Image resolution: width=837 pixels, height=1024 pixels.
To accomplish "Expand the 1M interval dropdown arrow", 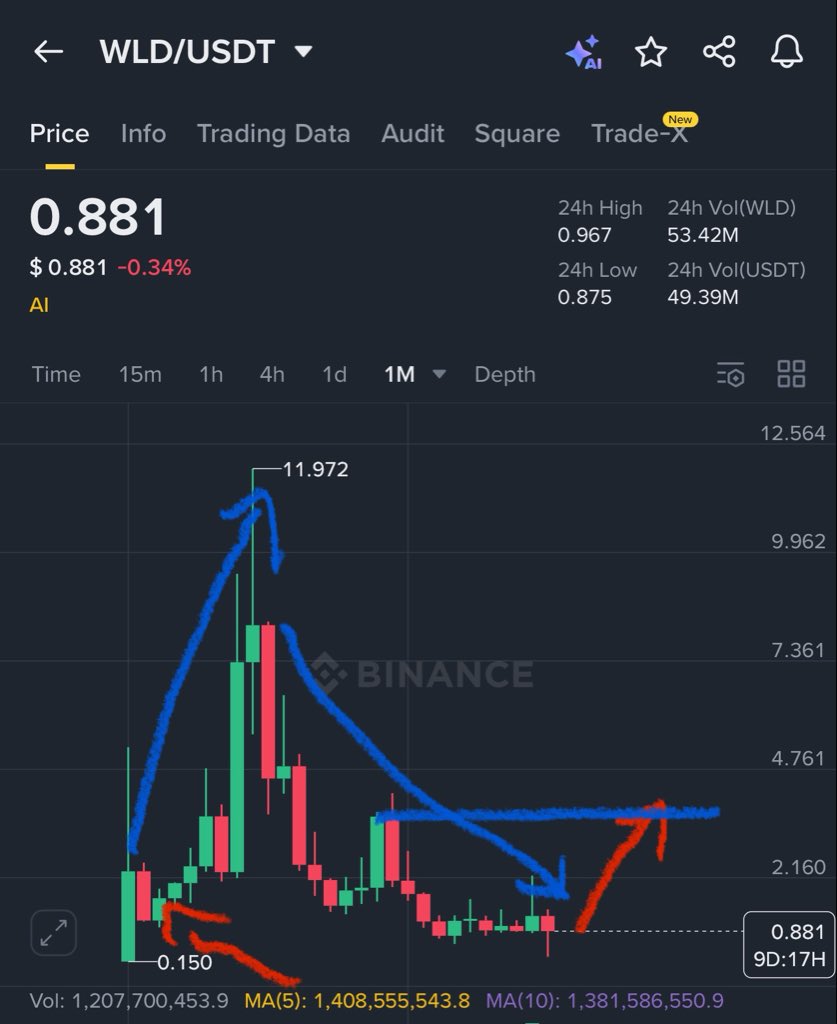I will [x=438, y=374].
